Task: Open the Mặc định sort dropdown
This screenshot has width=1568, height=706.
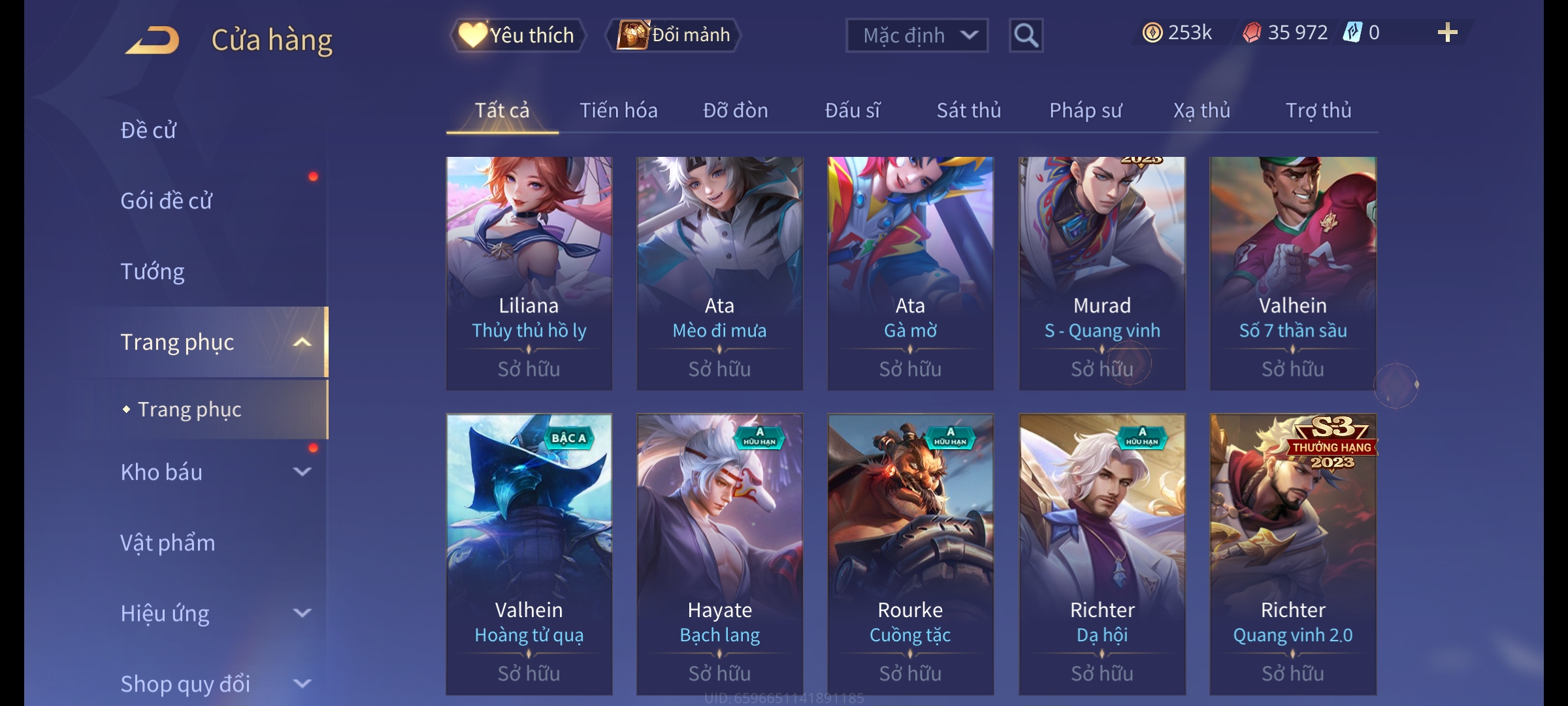Action: pyautogui.click(x=917, y=35)
